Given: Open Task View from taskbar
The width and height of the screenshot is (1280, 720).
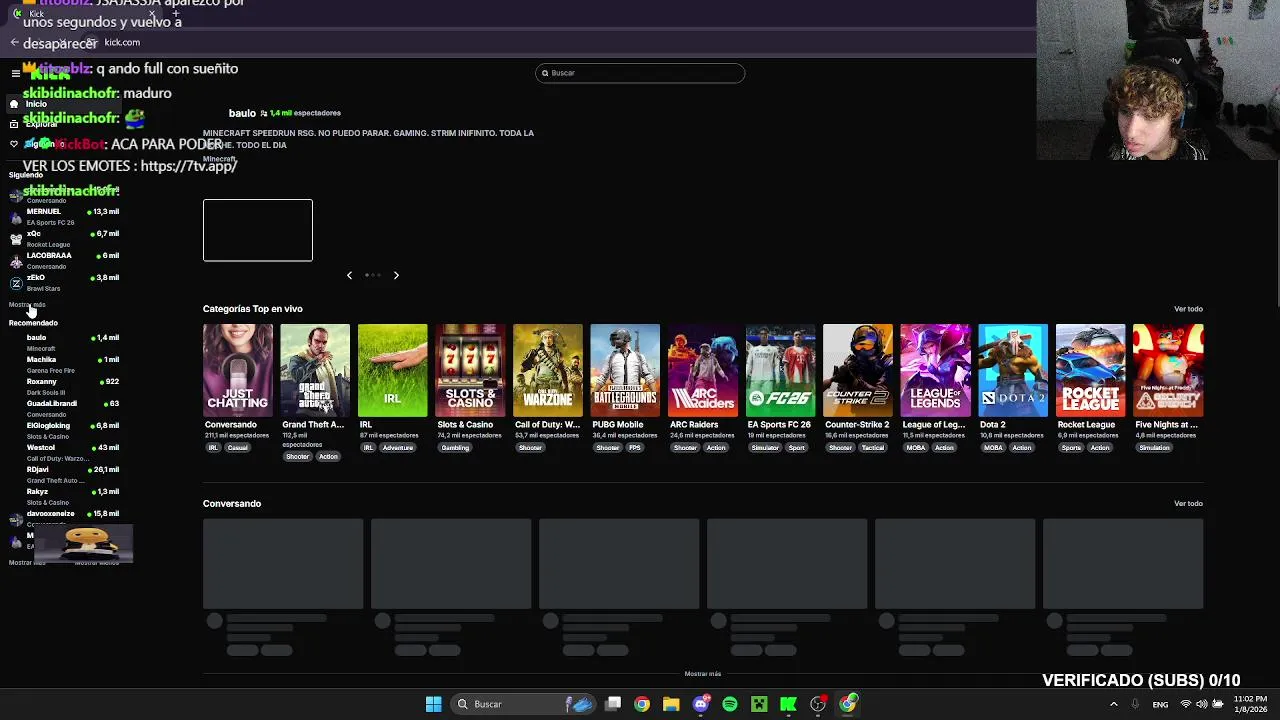Looking at the screenshot, I should point(613,704).
